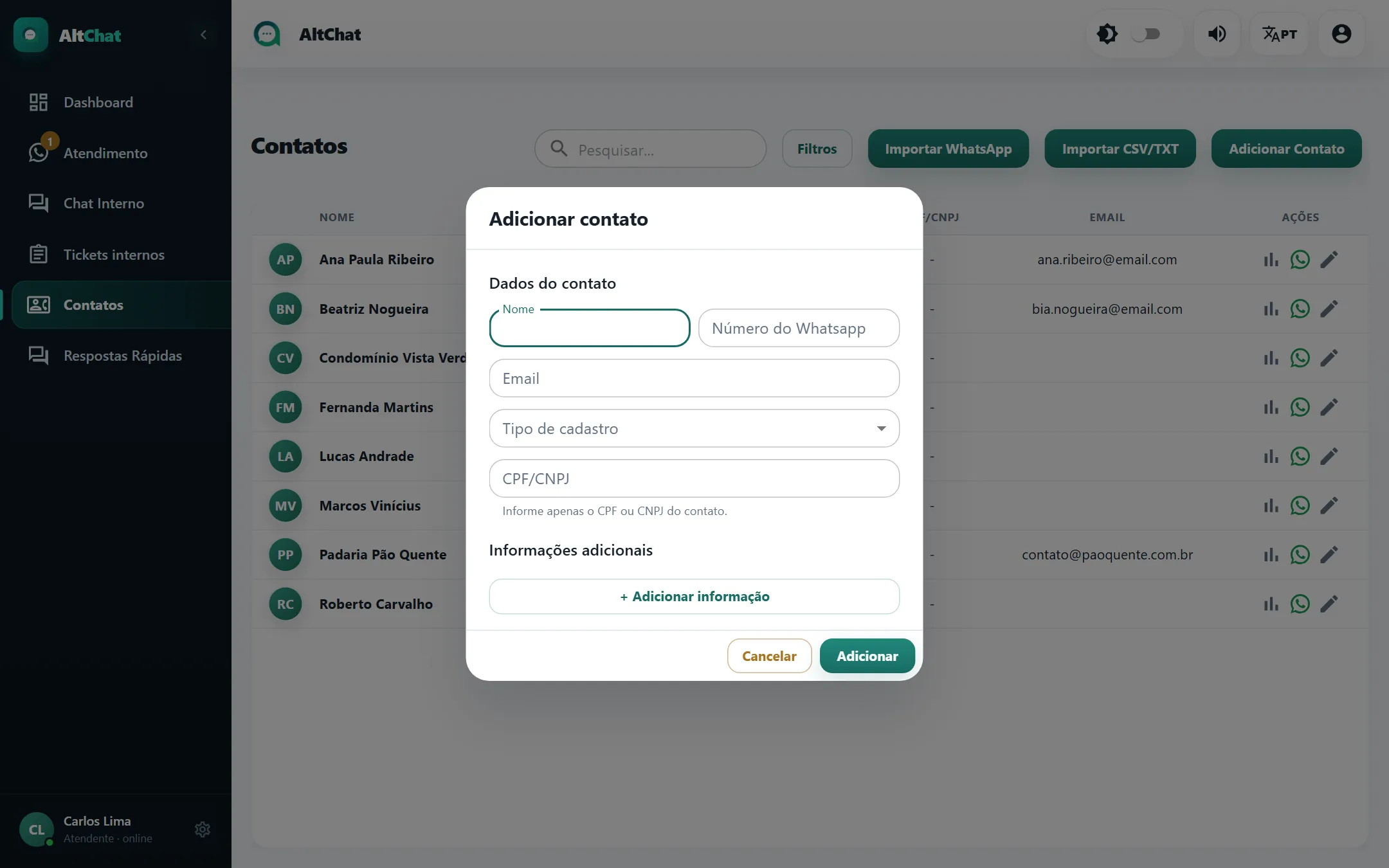This screenshot has width=1389, height=868.
Task: Focus the Email input field
Action: coord(694,378)
